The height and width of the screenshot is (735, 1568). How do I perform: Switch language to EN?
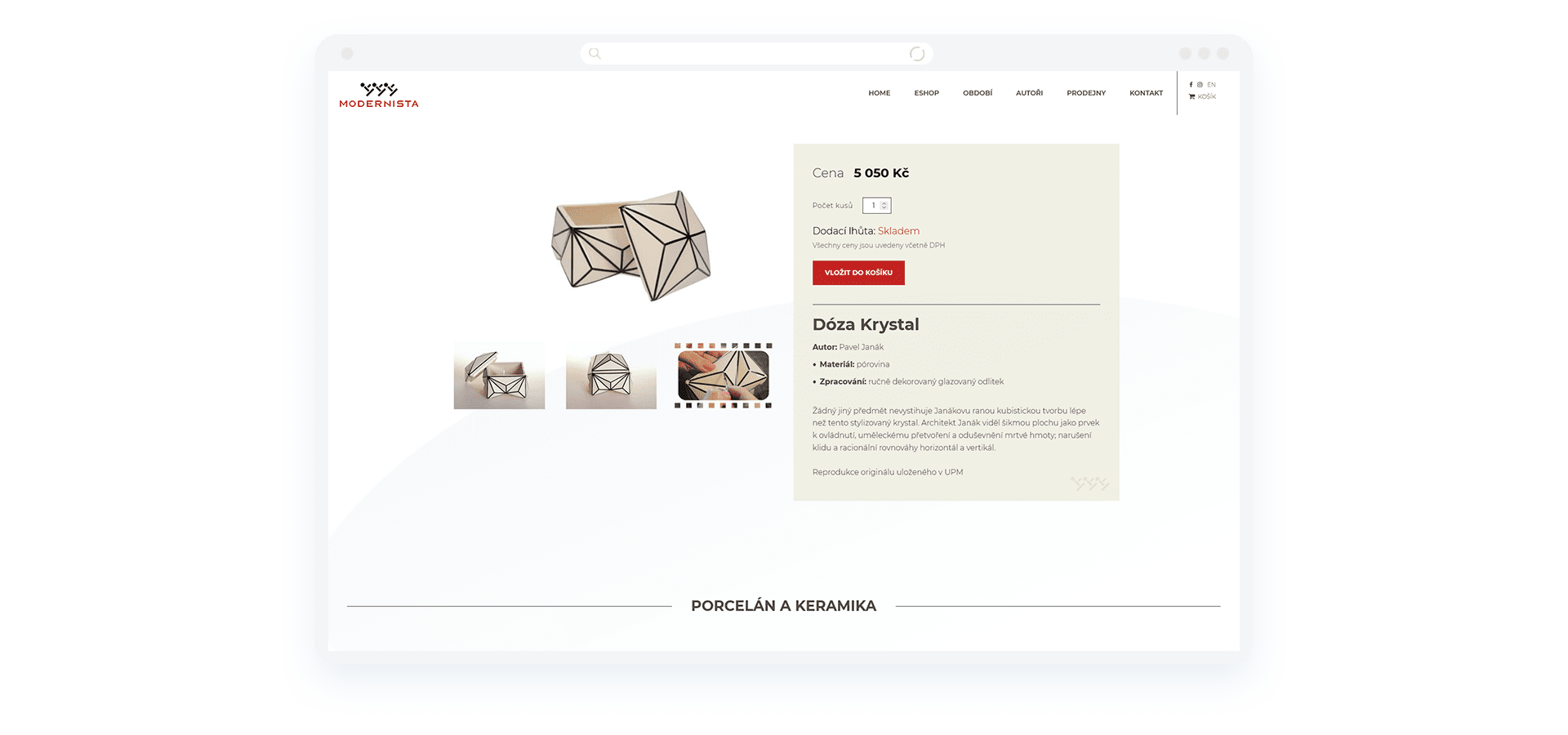[1212, 85]
